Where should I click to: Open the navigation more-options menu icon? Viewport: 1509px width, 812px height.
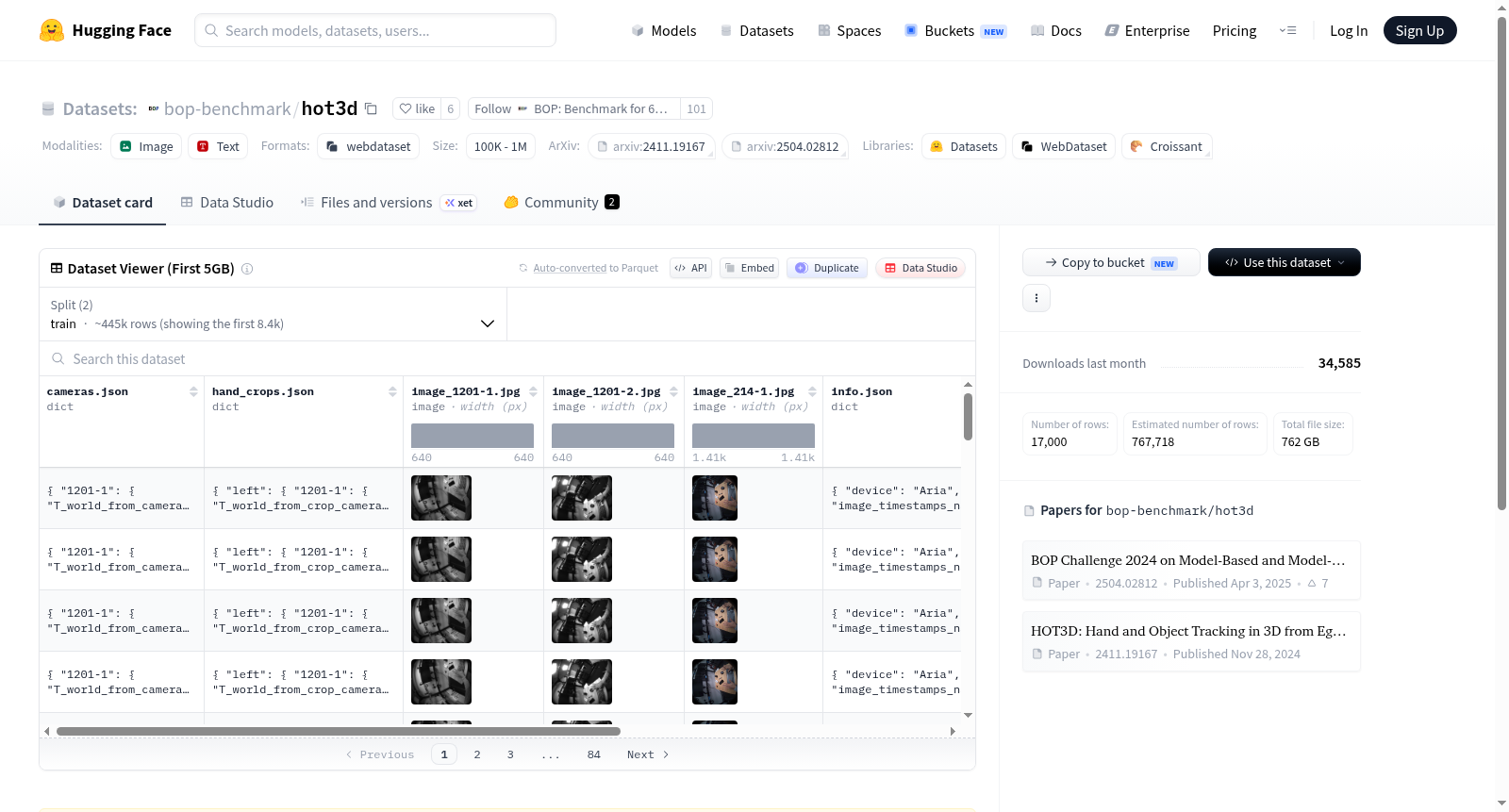pyautogui.click(x=1287, y=31)
